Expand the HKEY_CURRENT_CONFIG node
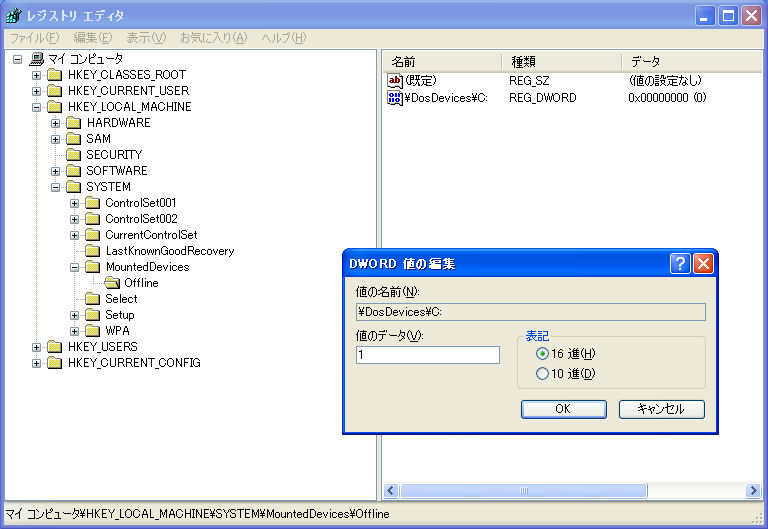The image size is (768, 529). [36, 363]
